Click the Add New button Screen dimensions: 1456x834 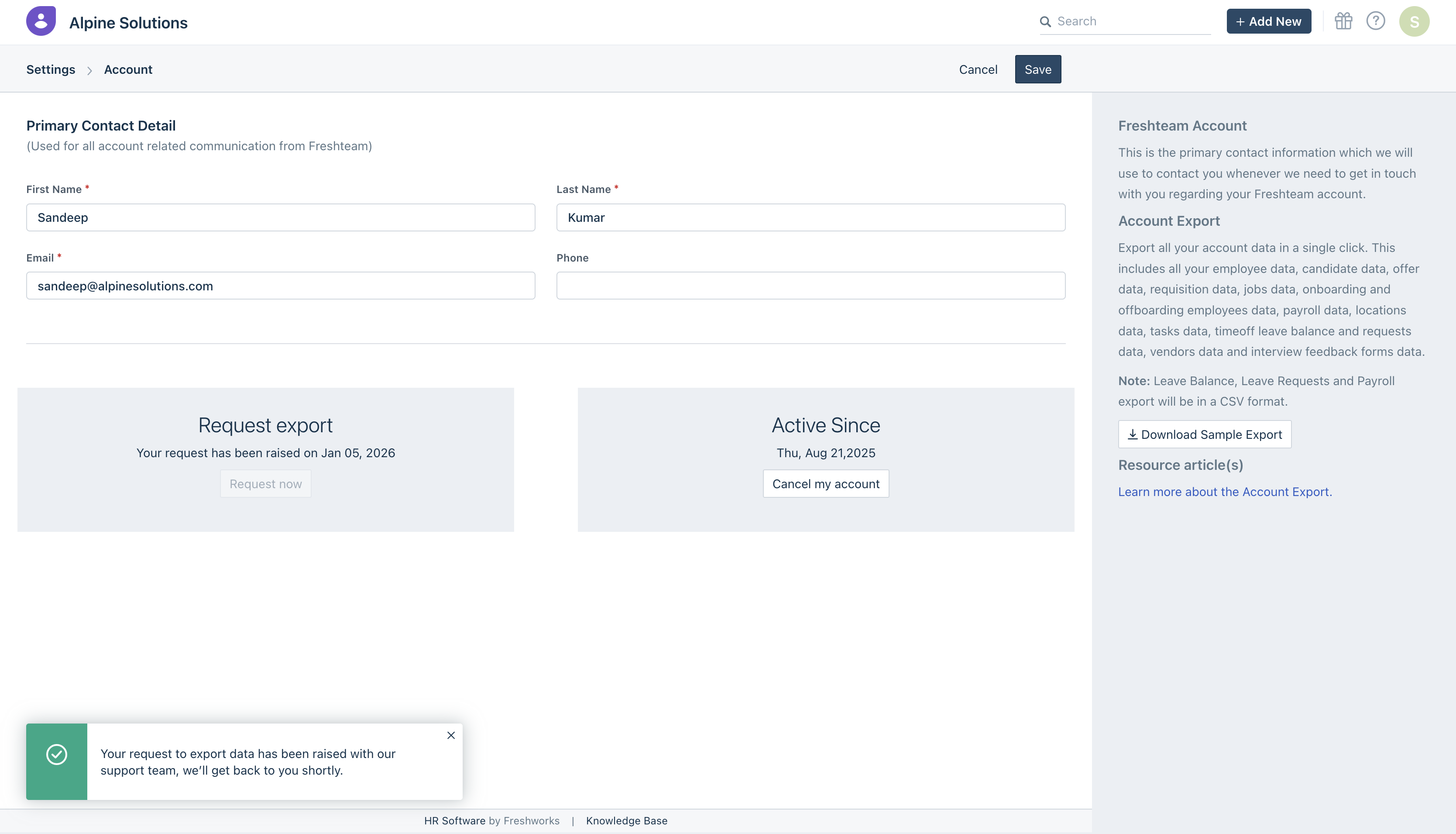(x=1268, y=21)
